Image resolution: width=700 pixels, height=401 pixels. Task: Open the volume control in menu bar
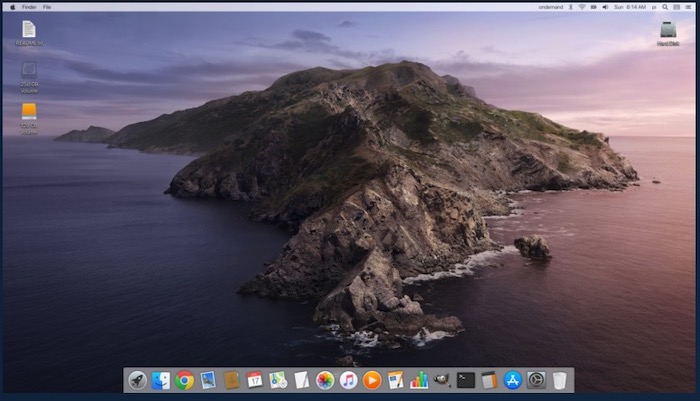(x=605, y=7)
